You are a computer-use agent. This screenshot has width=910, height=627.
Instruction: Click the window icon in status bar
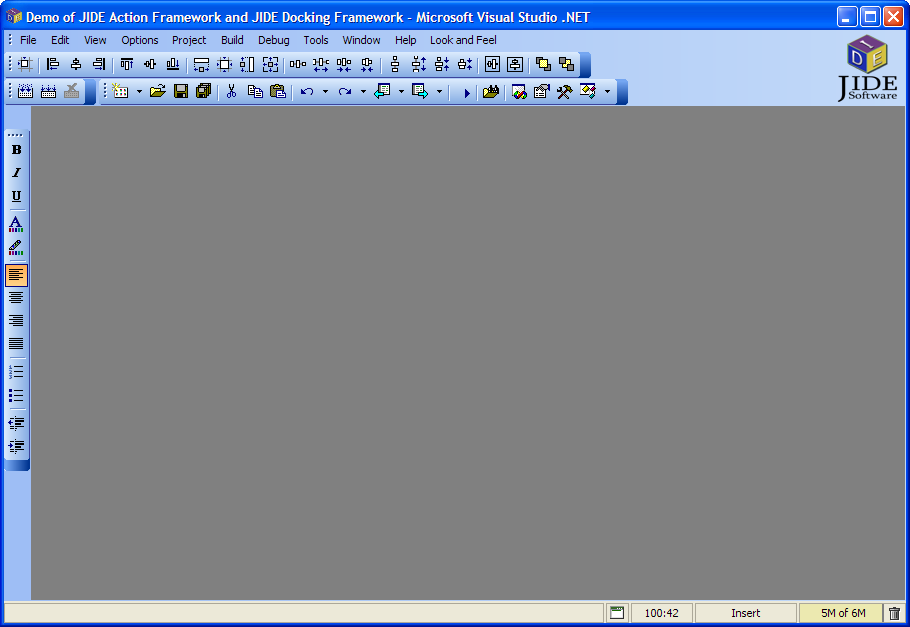click(x=617, y=612)
